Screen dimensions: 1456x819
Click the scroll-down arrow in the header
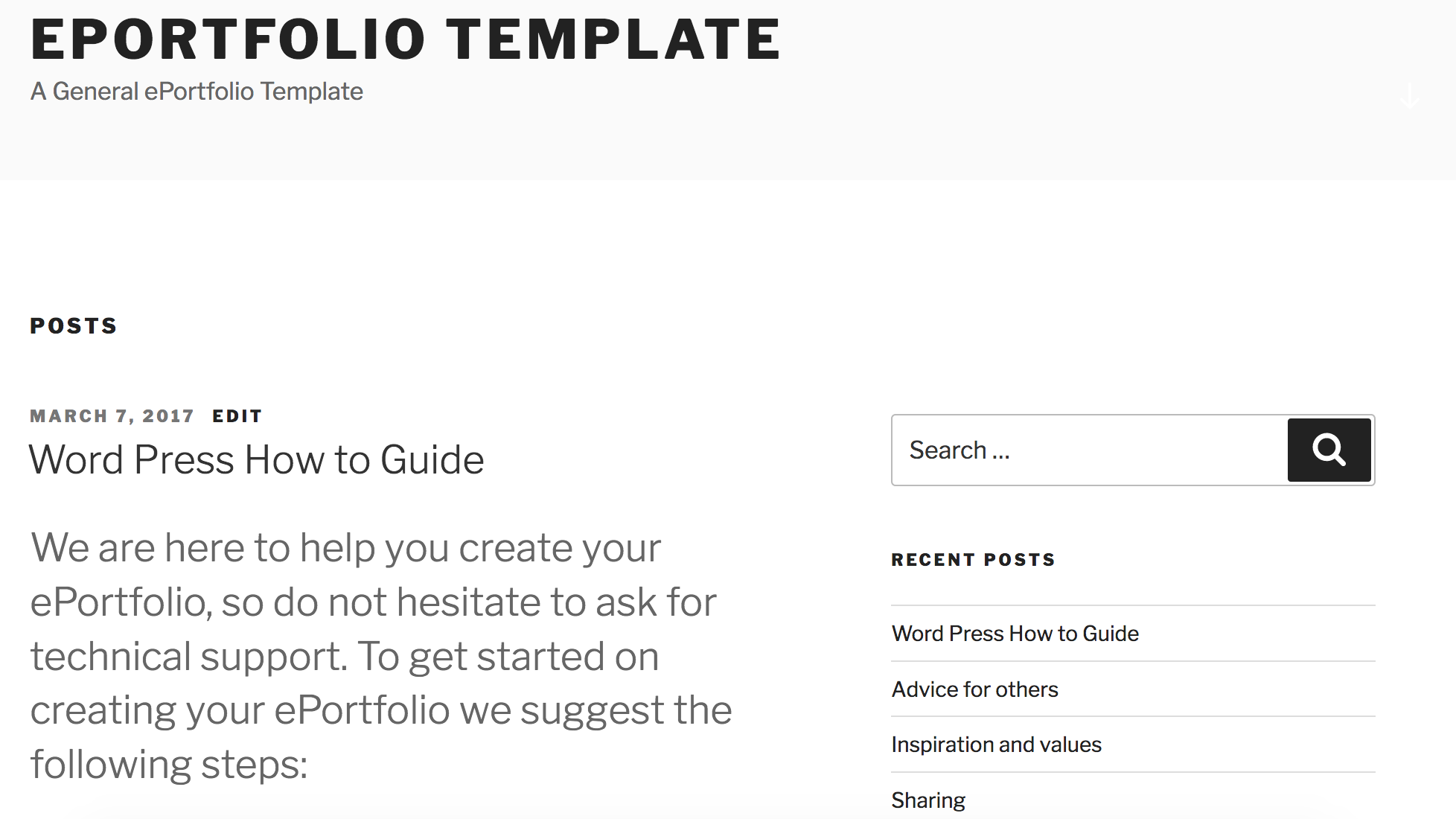click(x=1411, y=97)
